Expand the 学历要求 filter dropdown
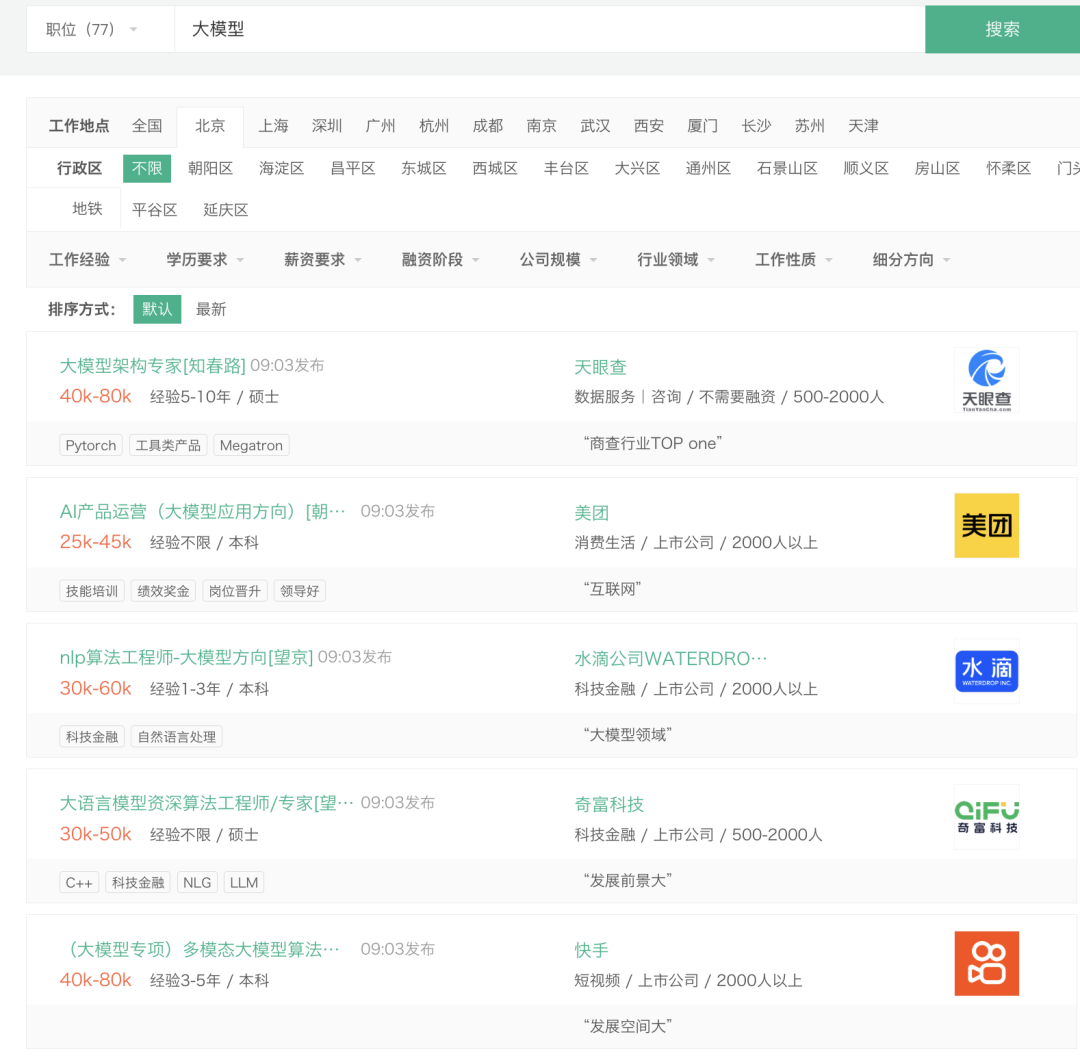The width and height of the screenshot is (1080, 1058). [x=205, y=260]
